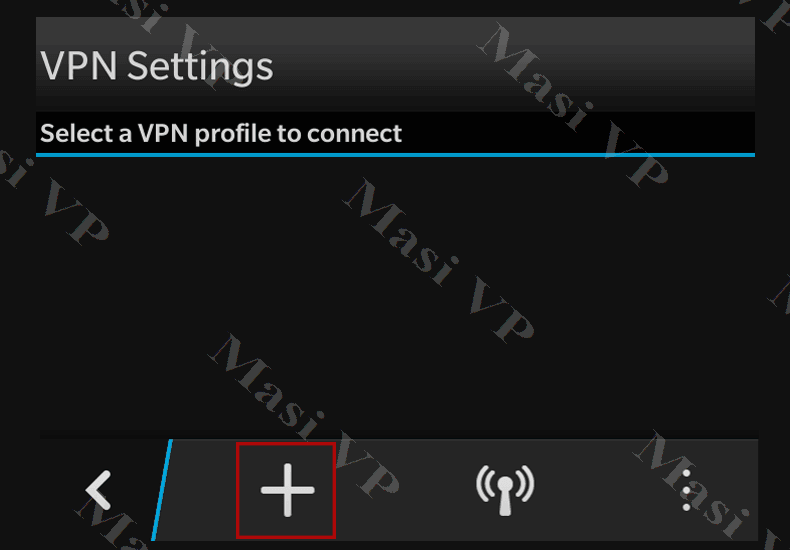Click the word 'Settings' in the title
790x550 pixels.
[x=200, y=67]
